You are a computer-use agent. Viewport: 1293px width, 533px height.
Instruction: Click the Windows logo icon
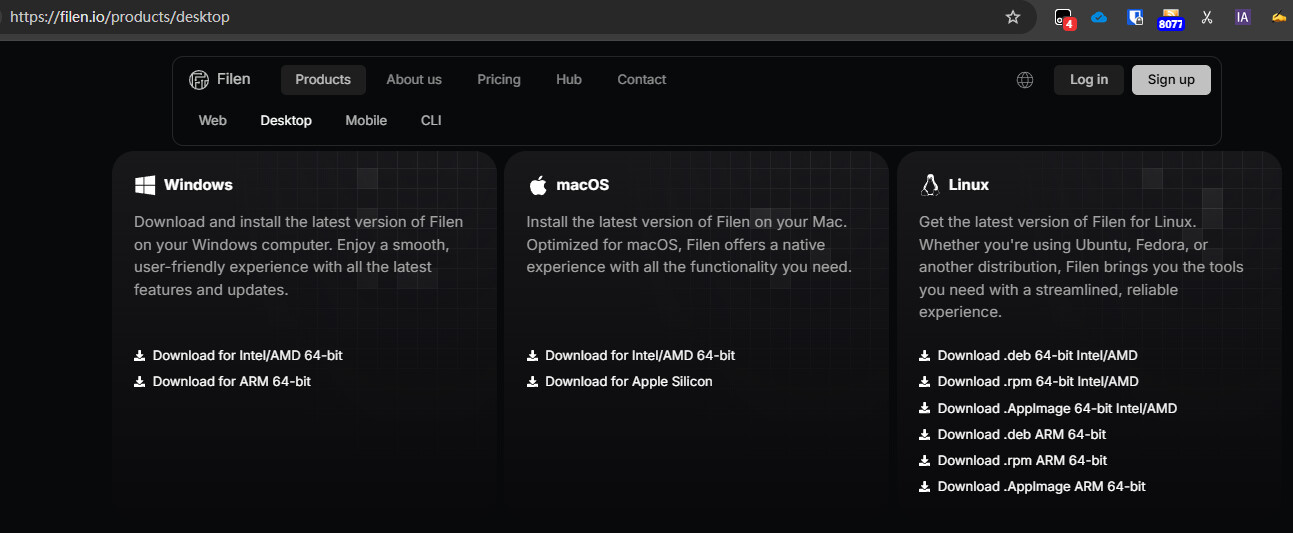[x=145, y=185]
